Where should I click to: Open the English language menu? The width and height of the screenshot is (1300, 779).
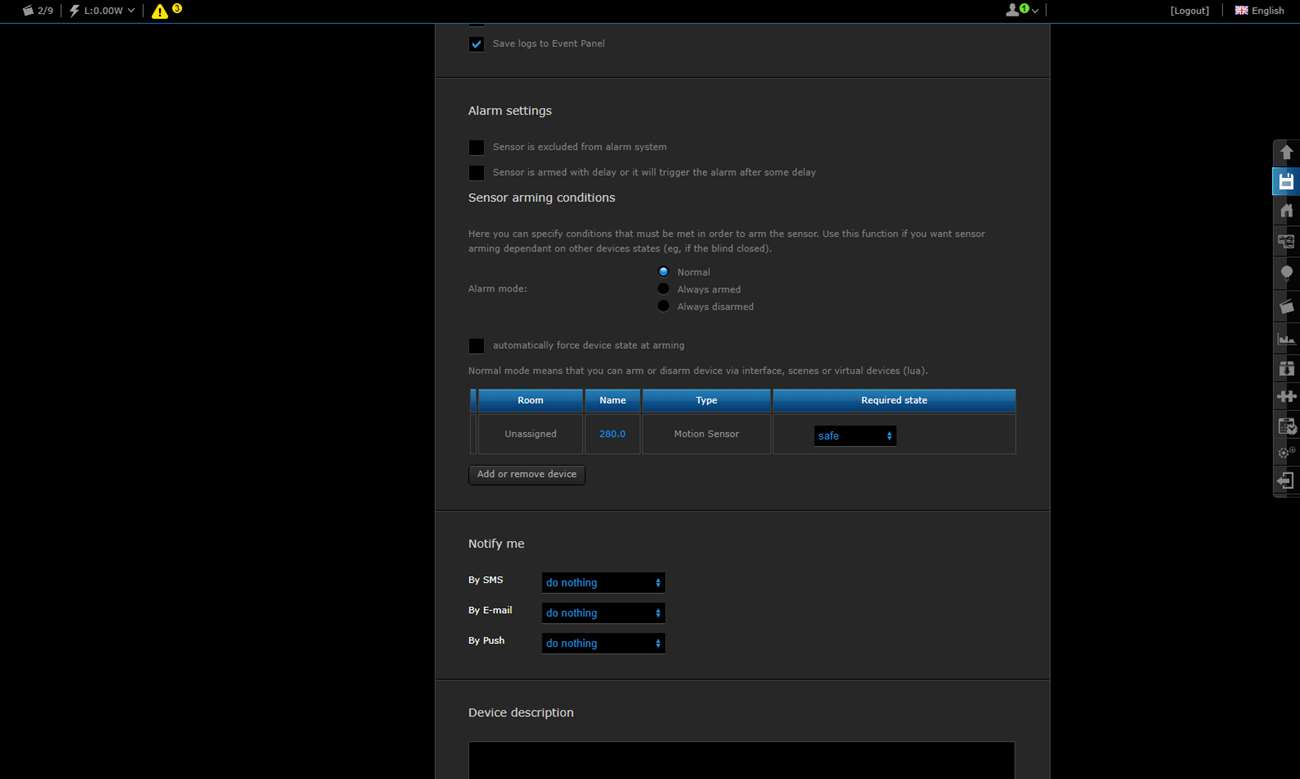click(1259, 11)
